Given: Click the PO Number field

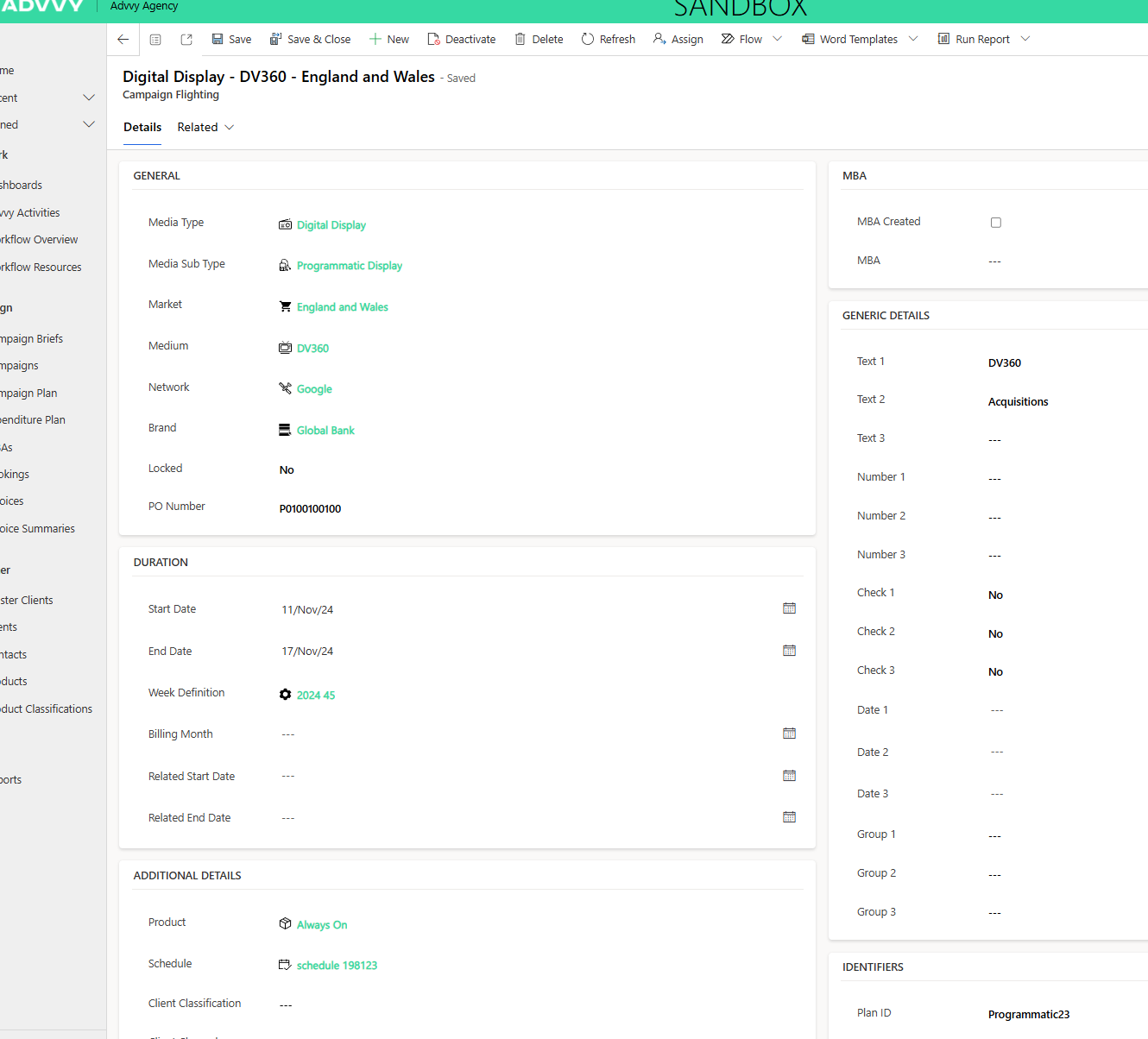Looking at the screenshot, I should 310,509.
